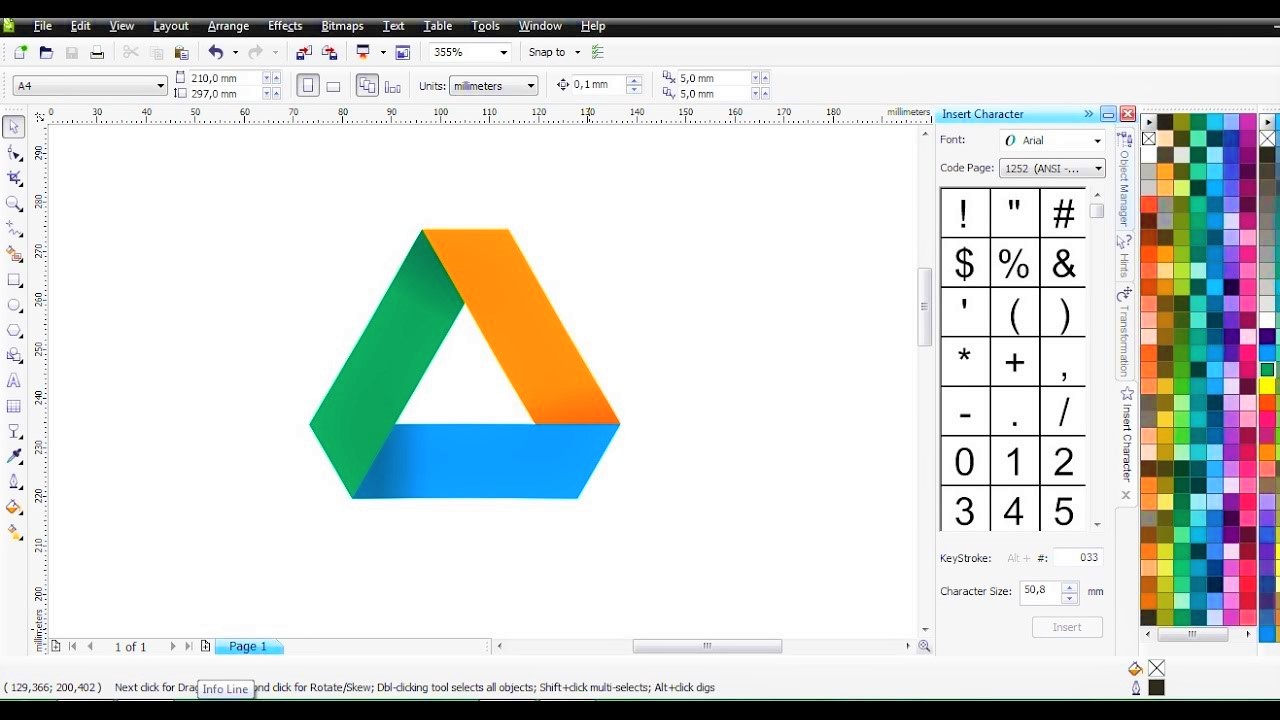Select the Rectangle tool
The width and height of the screenshot is (1280, 720).
pyautogui.click(x=14, y=280)
